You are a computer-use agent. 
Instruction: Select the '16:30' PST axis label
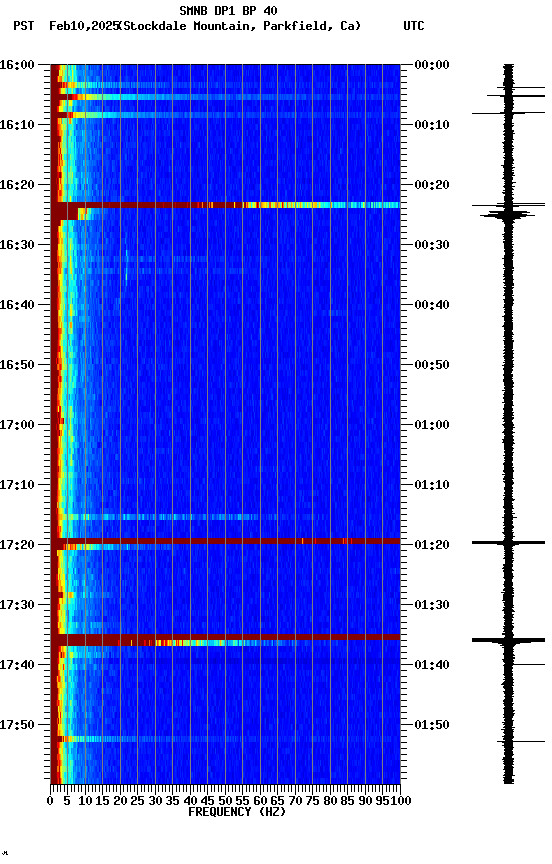point(17,245)
